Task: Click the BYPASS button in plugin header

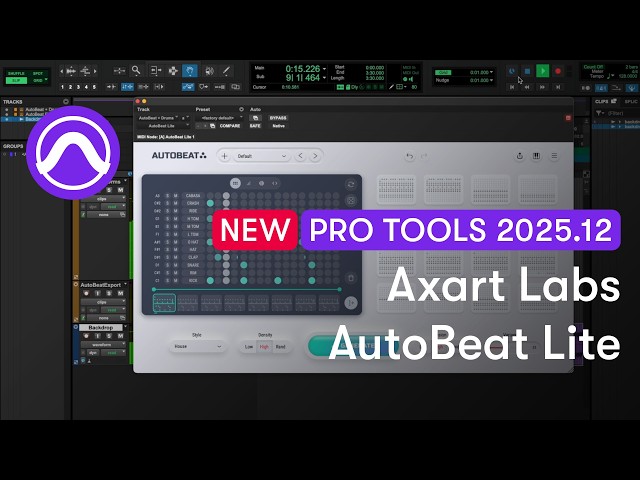Action: (x=278, y=118)
